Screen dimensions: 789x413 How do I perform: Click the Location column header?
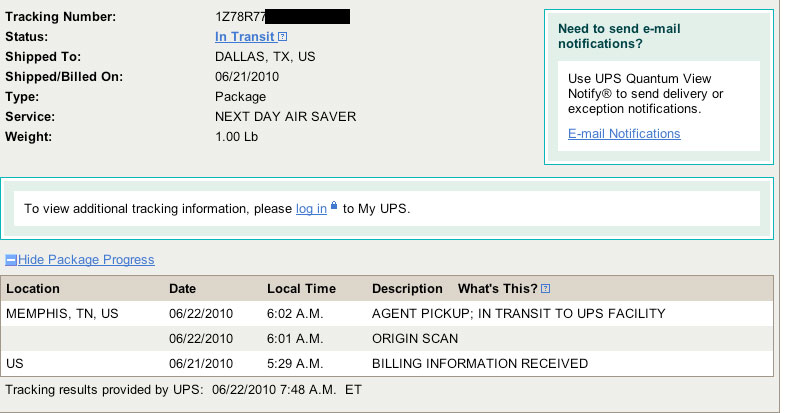pyautogui.click(x=33, y=288)
